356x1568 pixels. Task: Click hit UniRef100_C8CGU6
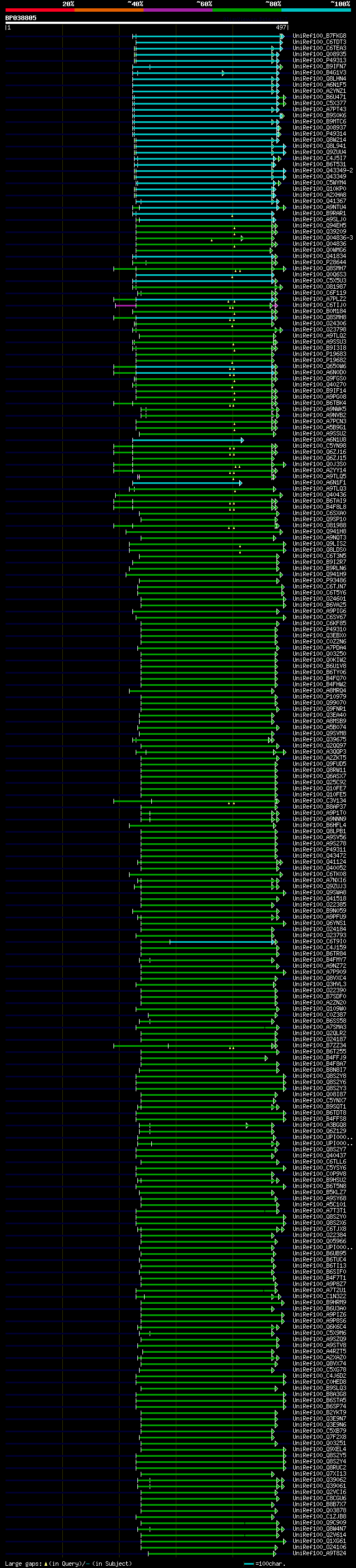(x=319, y=1498)
